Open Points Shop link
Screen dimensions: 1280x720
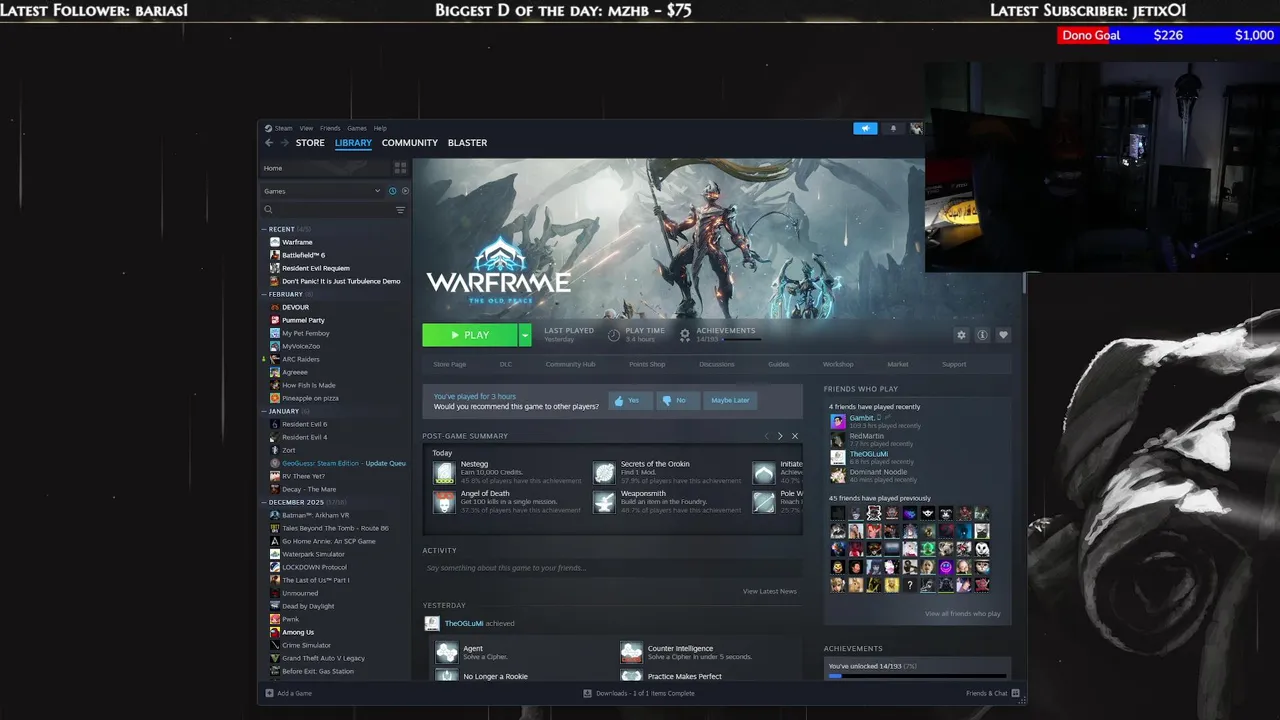pos(647,364)
